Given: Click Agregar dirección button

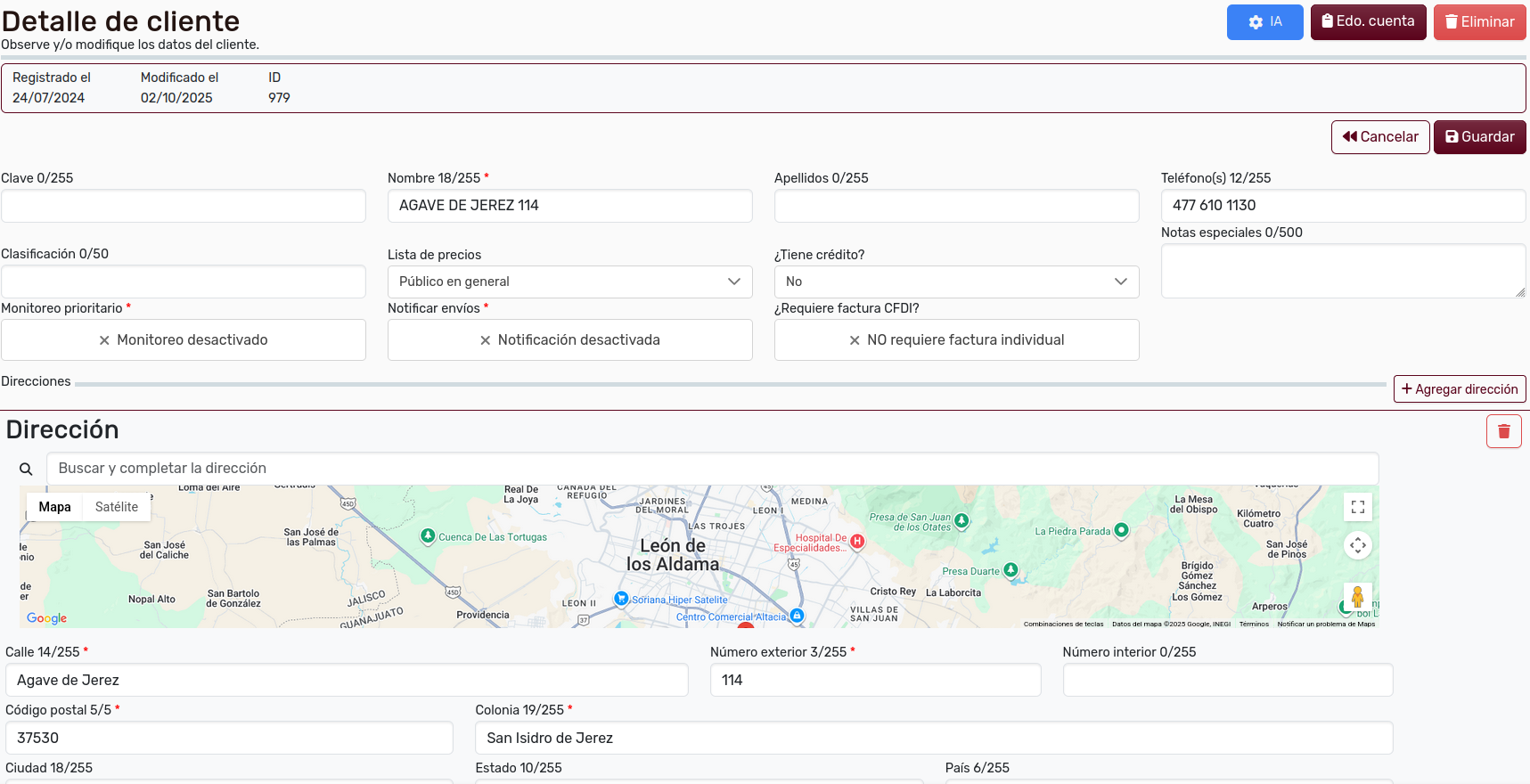Looking at the screenshot, I should pyautogui.click(x=1459, y=389).
